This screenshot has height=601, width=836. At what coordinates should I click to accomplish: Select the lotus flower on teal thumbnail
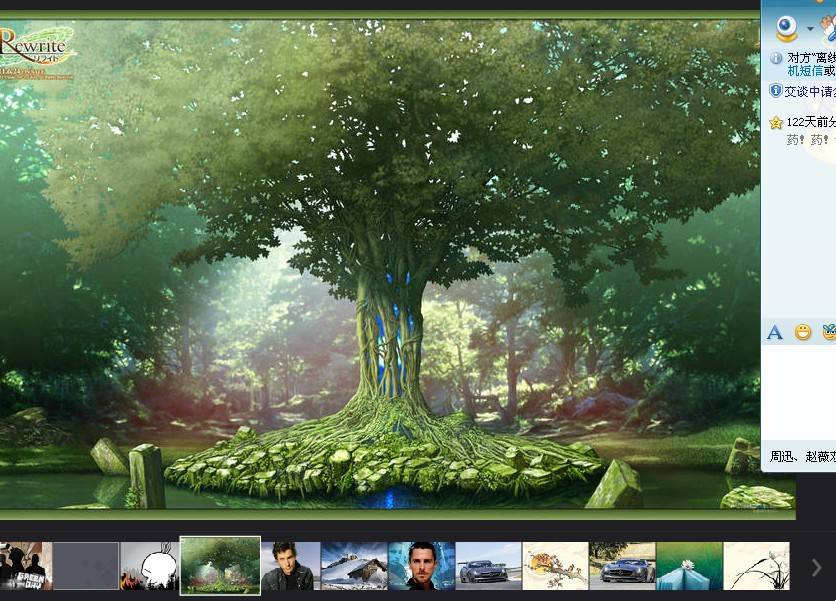(x=689, y=566)
